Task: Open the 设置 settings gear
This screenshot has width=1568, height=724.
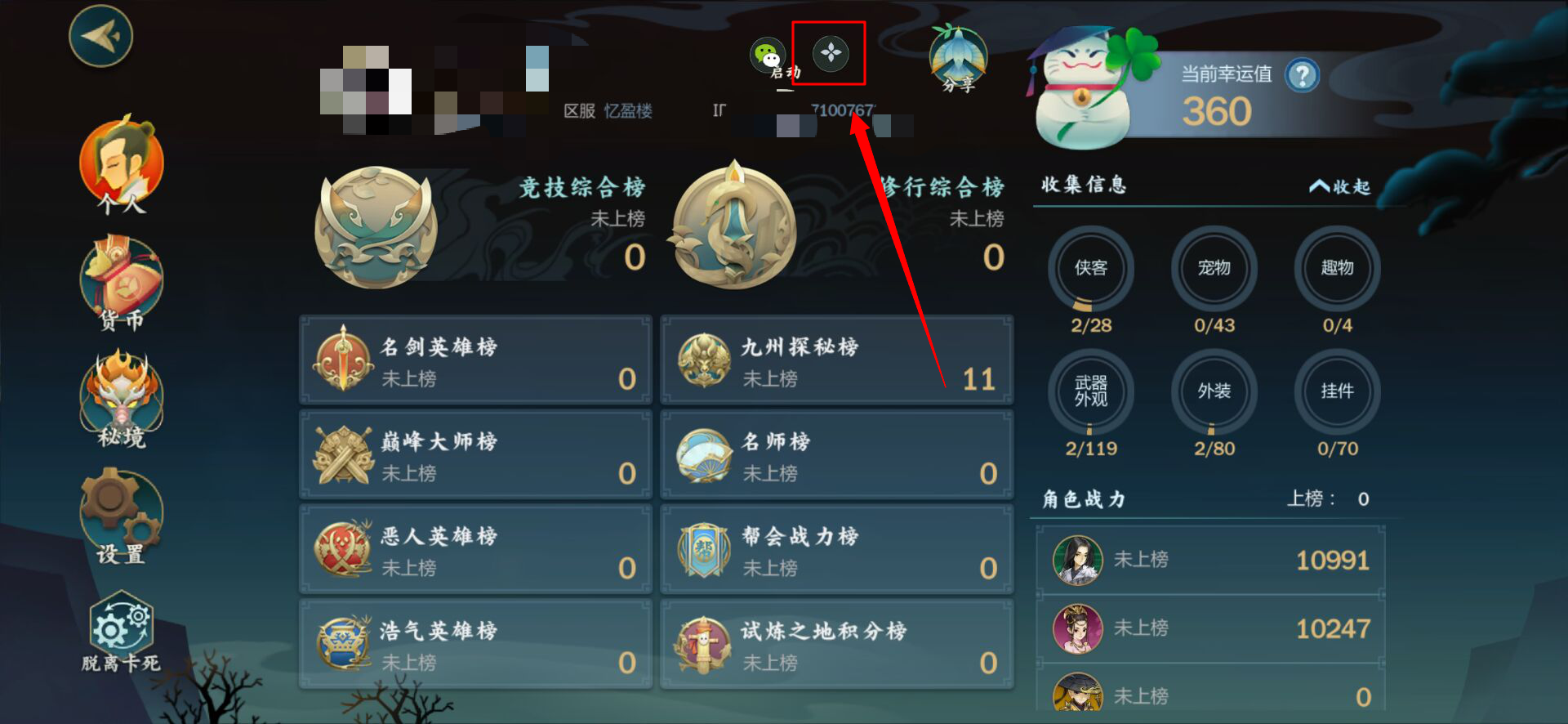Action: [122, 516]
